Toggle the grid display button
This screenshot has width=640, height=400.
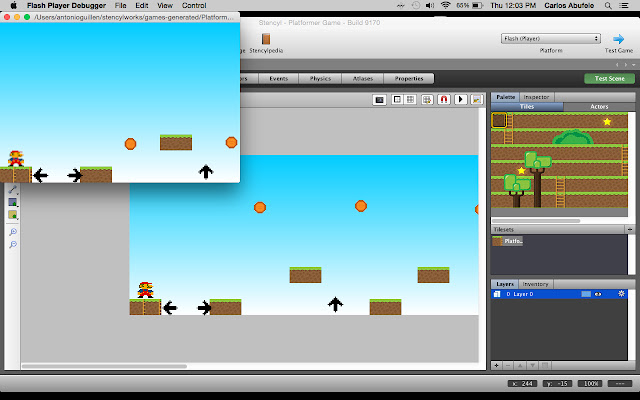pos(410,100)
